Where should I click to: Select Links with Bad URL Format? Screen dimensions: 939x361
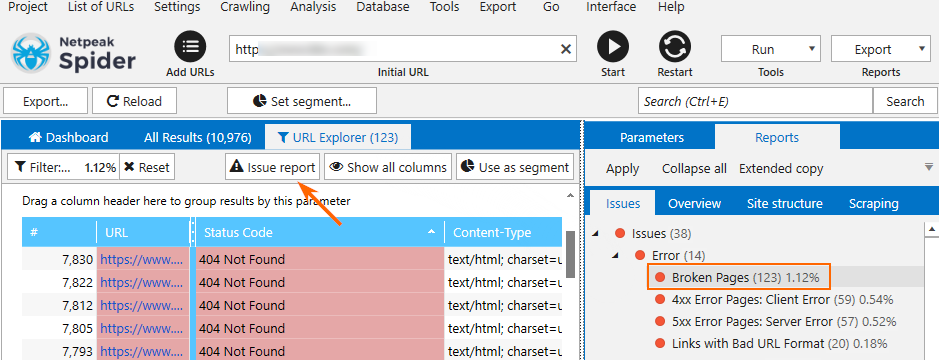pyautogui.click(x=779, y=344)
